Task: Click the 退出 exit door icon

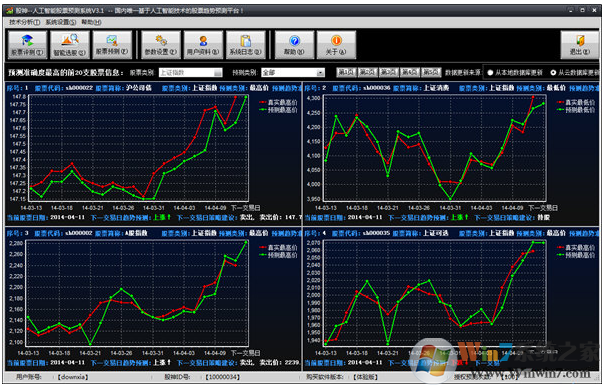Action: [580, 45]
